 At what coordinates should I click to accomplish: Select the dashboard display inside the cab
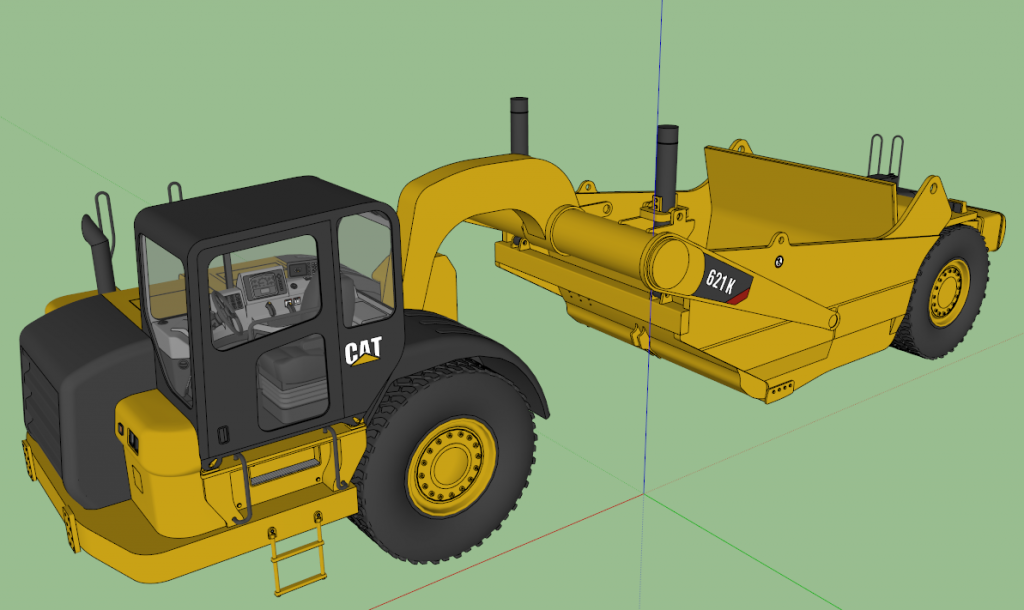click(264, 285)
